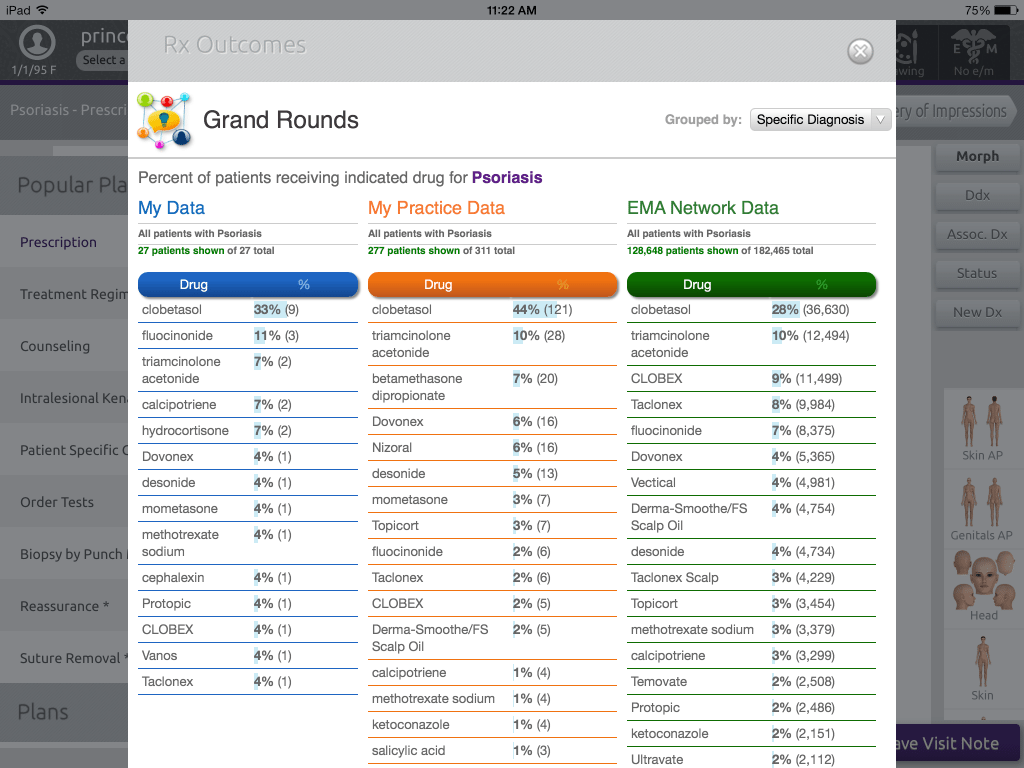1024x768 pixels.
Task: Open the Prescription plan item
Action: click(x=64, y=242)
